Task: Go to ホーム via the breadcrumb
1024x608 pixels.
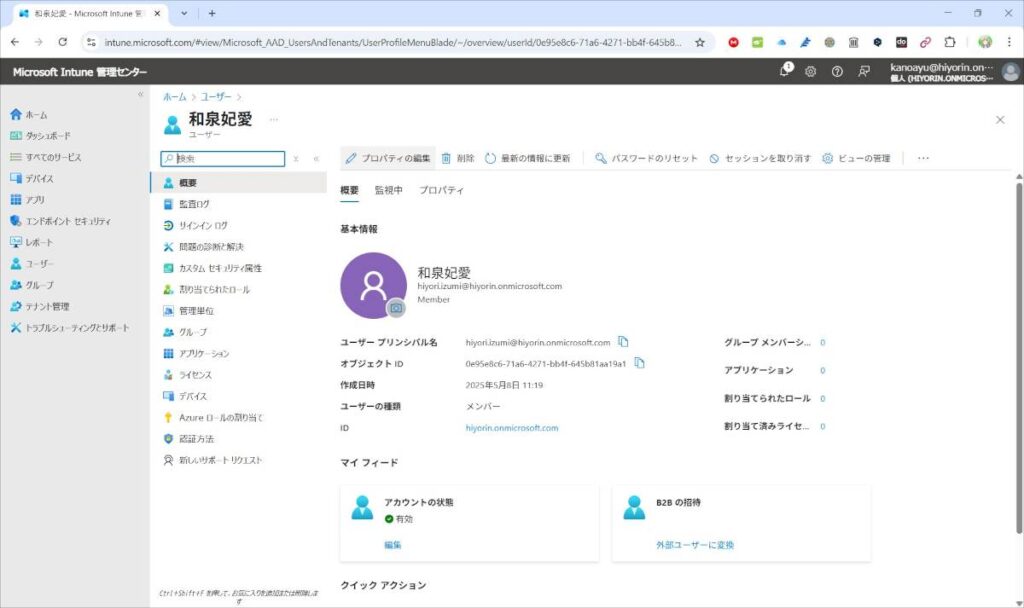Action: click(x=174, y=97)
